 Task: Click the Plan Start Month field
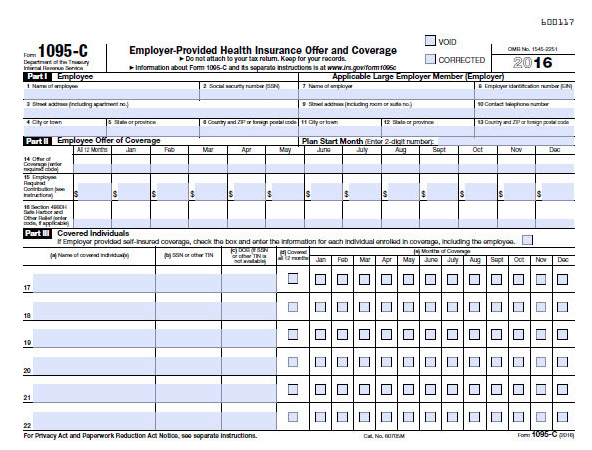click(x=506, y=141)
